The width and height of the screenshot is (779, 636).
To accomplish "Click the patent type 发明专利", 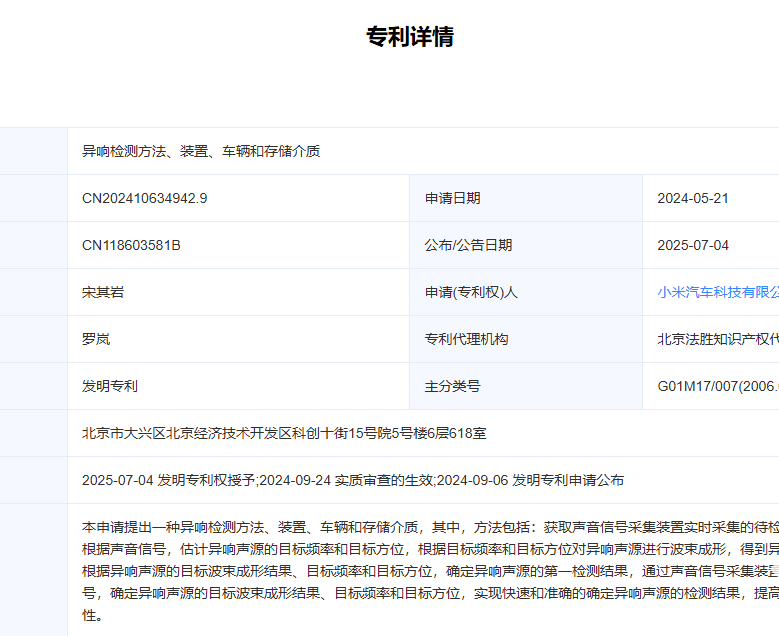I will [x=110, y=386].
